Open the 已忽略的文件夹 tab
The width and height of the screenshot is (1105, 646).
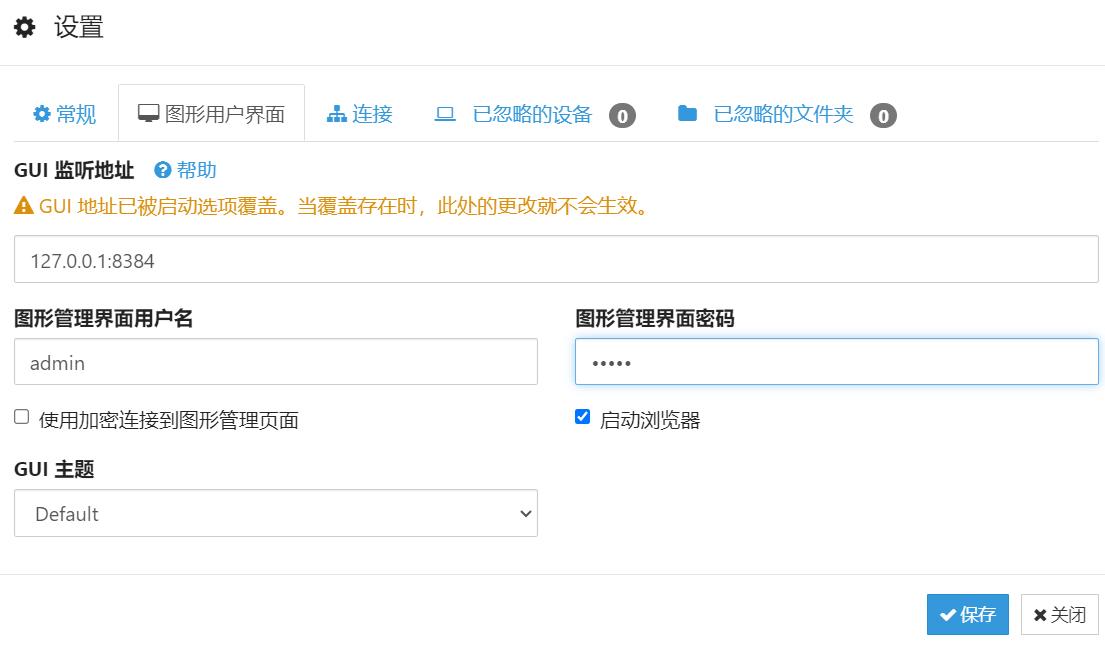tap(786, 114)
